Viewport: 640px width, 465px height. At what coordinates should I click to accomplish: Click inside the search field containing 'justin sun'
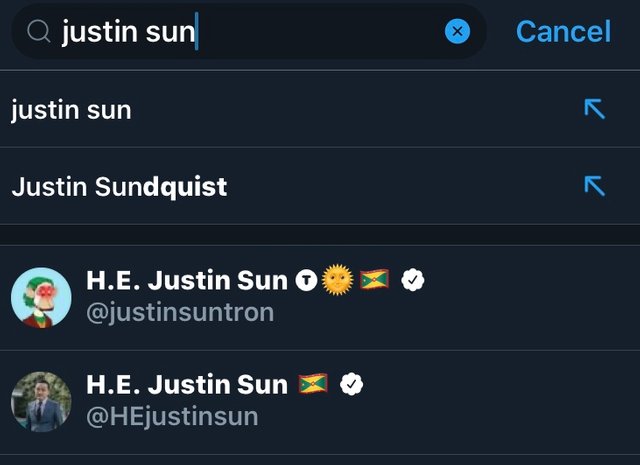click(x=249, y=31)
